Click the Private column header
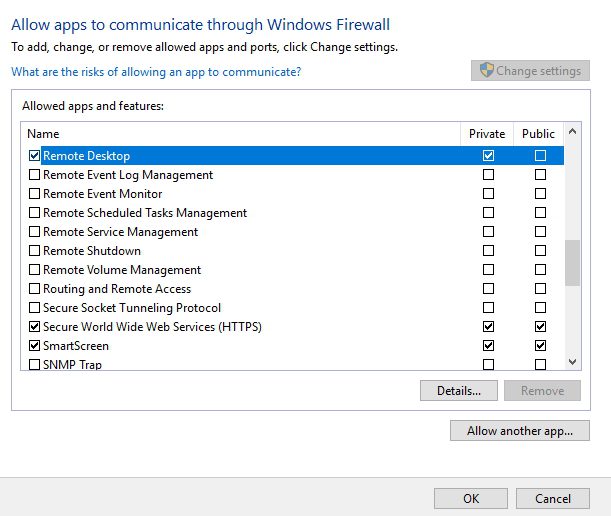The height and width of the screenshot is (516, 611). pyautogui.click(x=487, y=134)
